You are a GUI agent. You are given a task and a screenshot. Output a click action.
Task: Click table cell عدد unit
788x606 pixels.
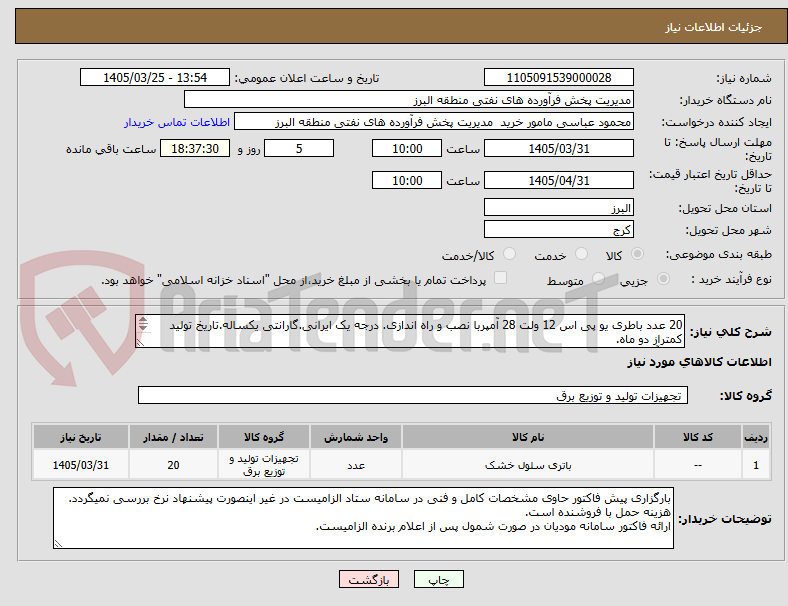(356, 465)
